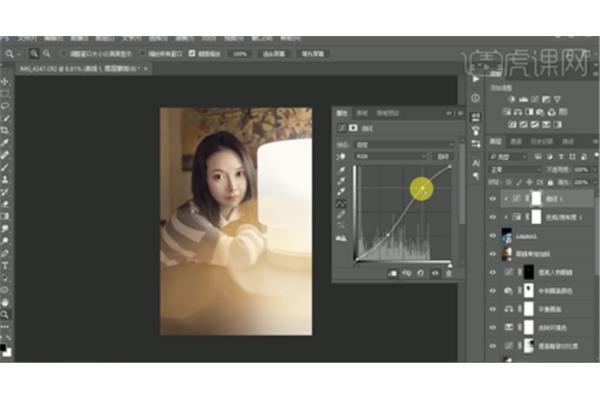Delete the curves adjustment via trash icon

[449, 273]
